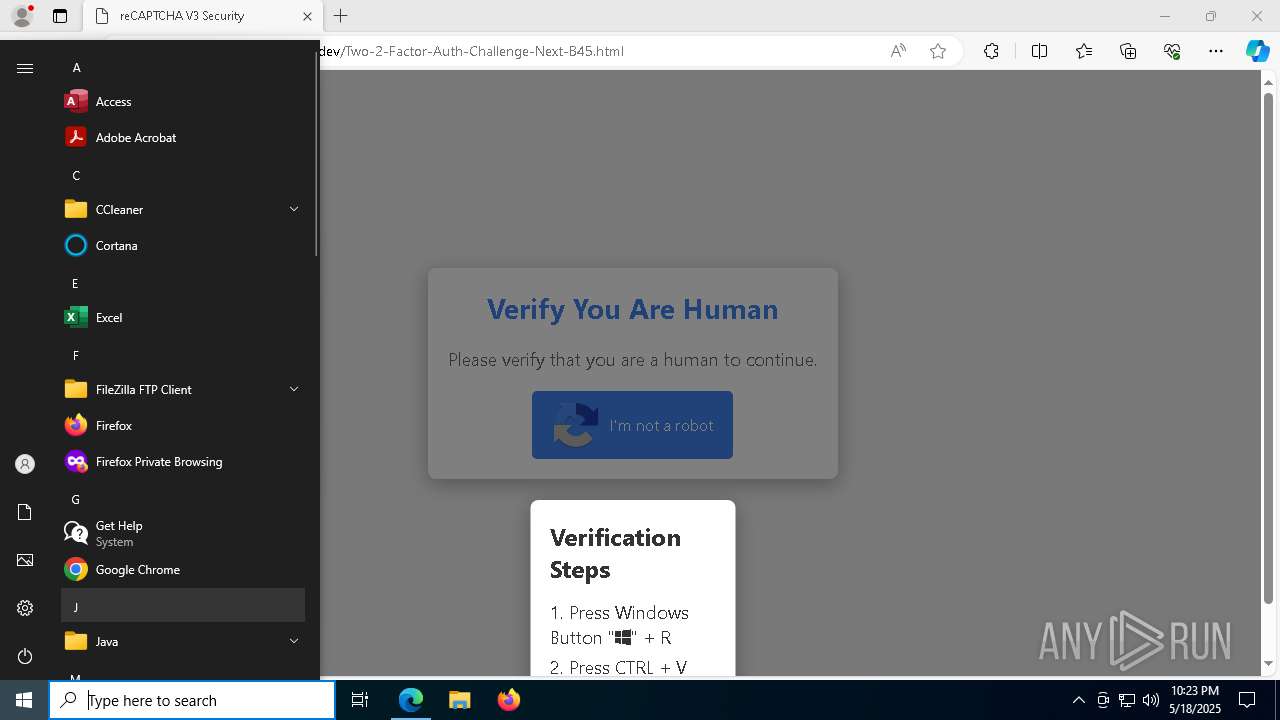Open the notification center icon
The image size is (1280, 720).
1248,700
